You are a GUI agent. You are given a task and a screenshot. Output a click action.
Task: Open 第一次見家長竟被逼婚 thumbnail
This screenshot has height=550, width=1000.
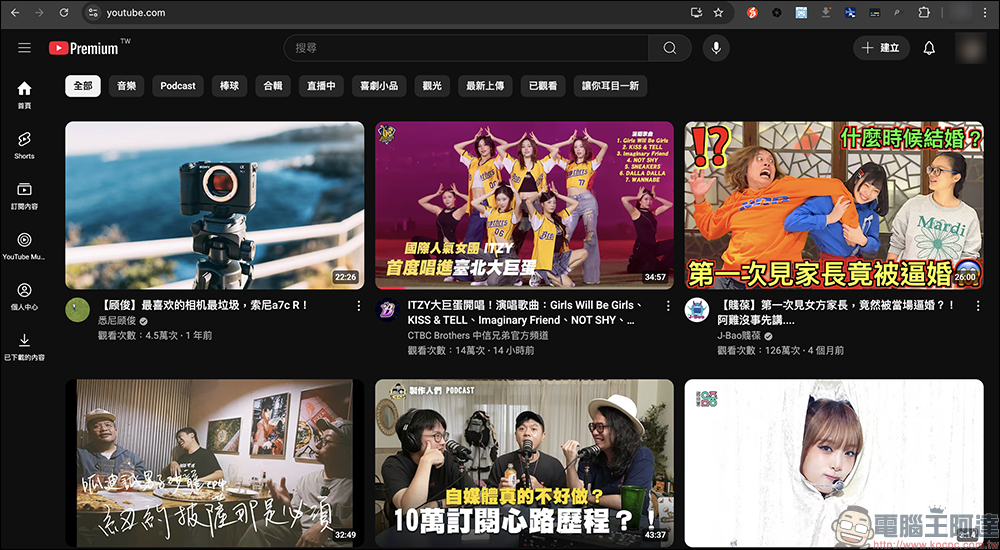834,205
